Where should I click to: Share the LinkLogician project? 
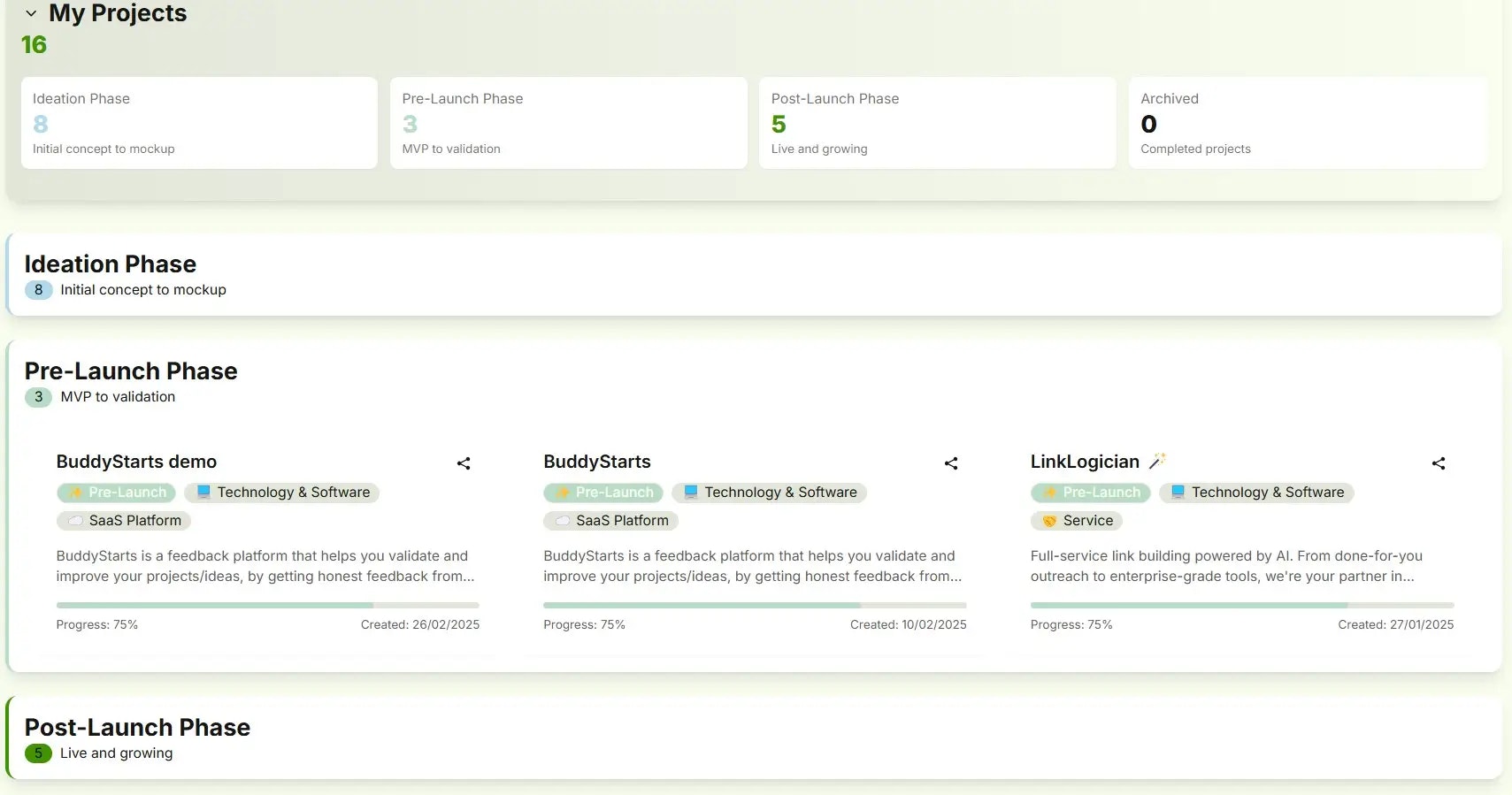tap(1439, 463)
